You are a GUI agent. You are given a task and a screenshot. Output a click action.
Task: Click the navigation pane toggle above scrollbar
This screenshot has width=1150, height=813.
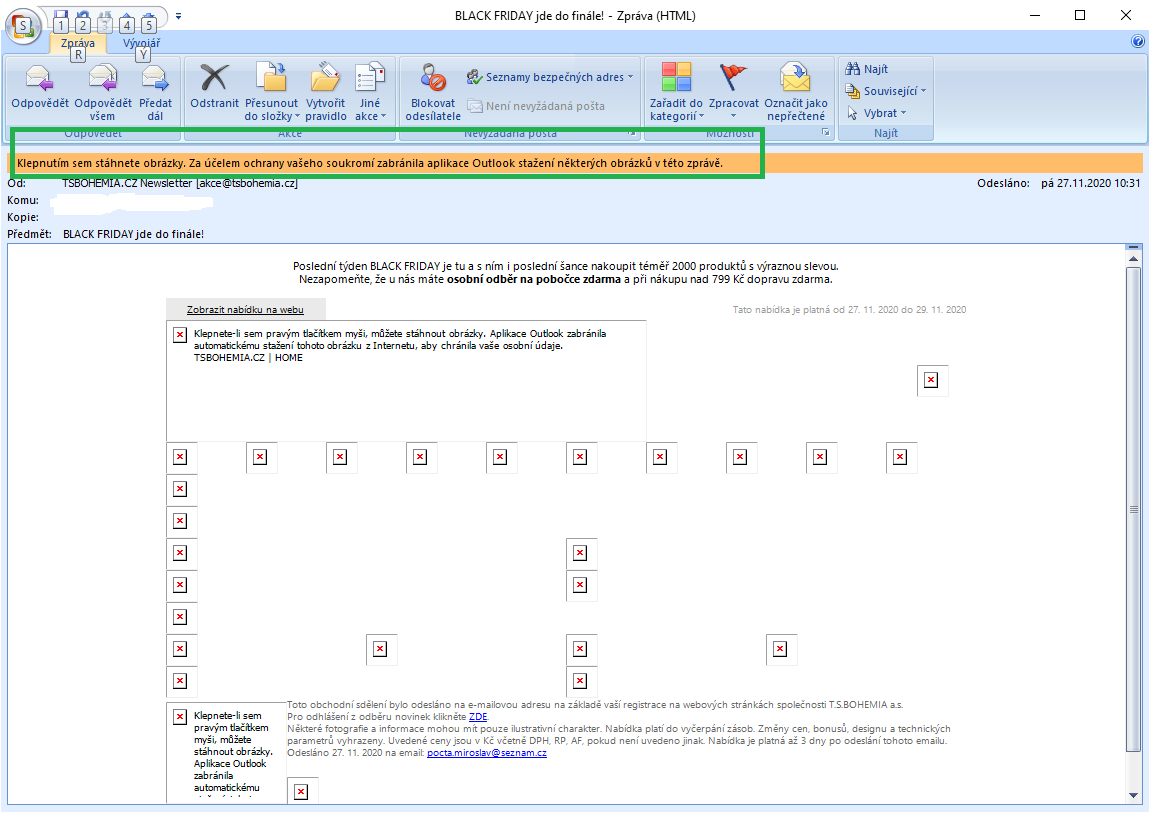(1133, 247)
